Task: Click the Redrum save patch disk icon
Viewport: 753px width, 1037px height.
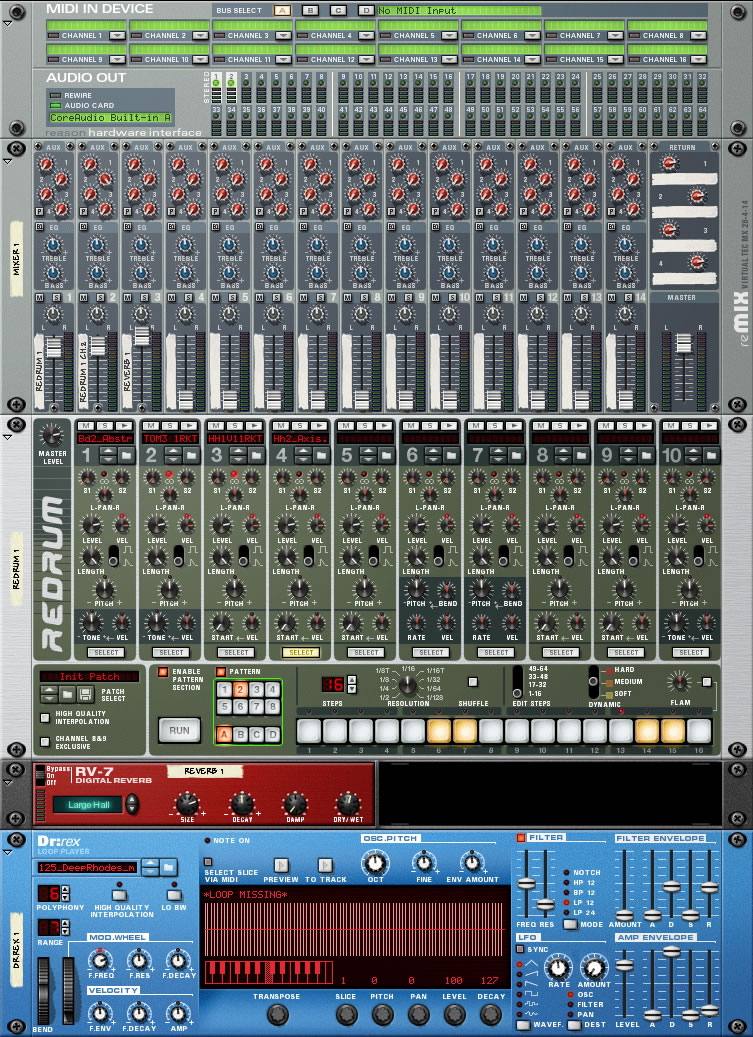Action: [86, 693]
